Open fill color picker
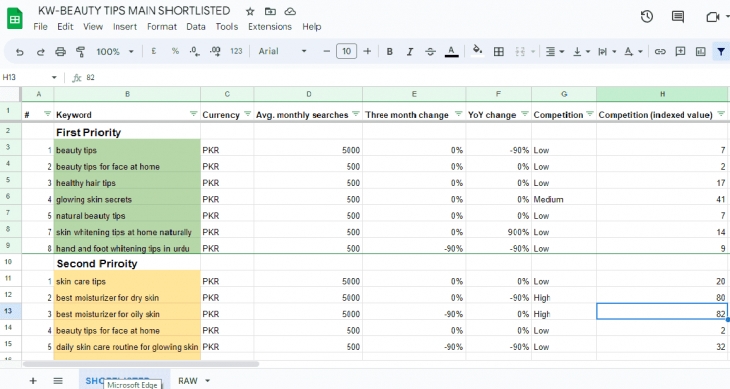 coord(477,51)
